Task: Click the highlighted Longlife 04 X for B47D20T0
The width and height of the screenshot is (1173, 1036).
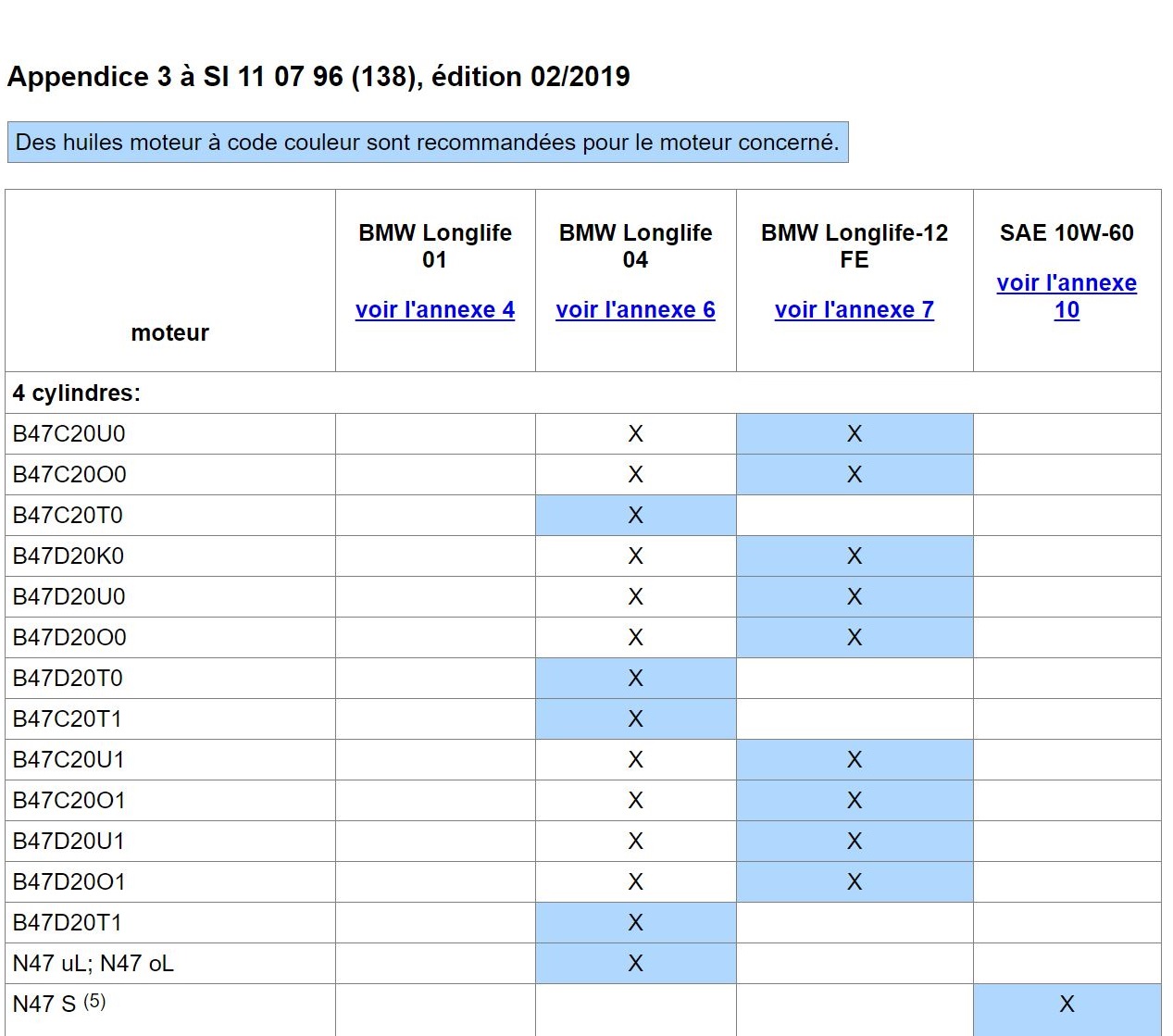Action: [x=635, y=678]
